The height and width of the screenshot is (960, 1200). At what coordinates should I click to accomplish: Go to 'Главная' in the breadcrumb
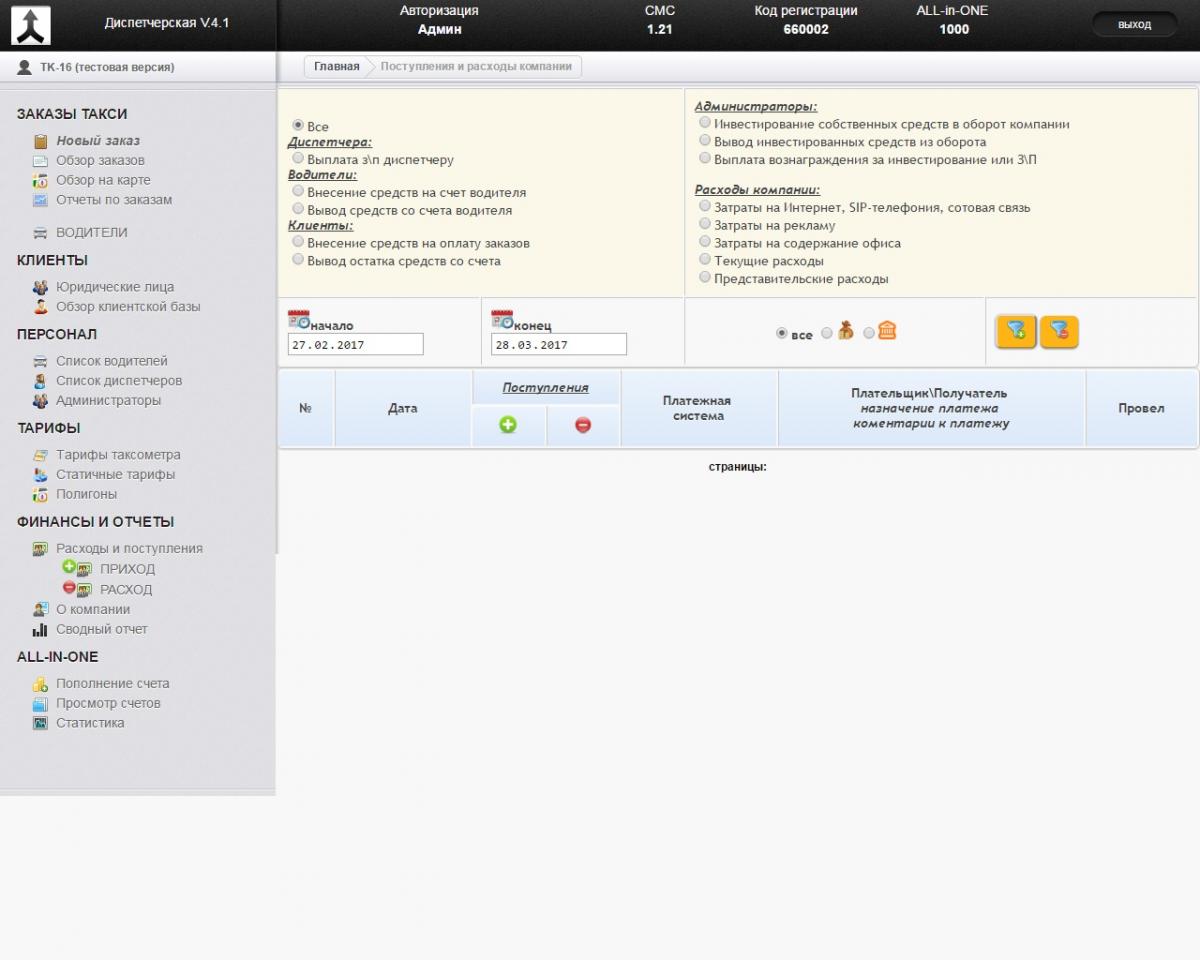click(336, 67)
